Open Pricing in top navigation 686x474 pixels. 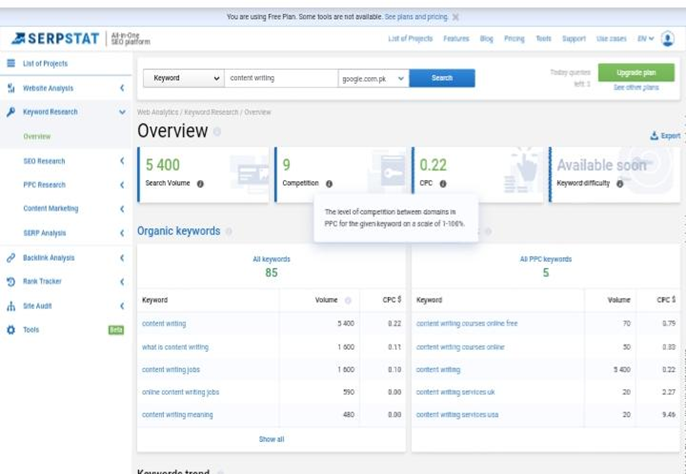(514, 39)
